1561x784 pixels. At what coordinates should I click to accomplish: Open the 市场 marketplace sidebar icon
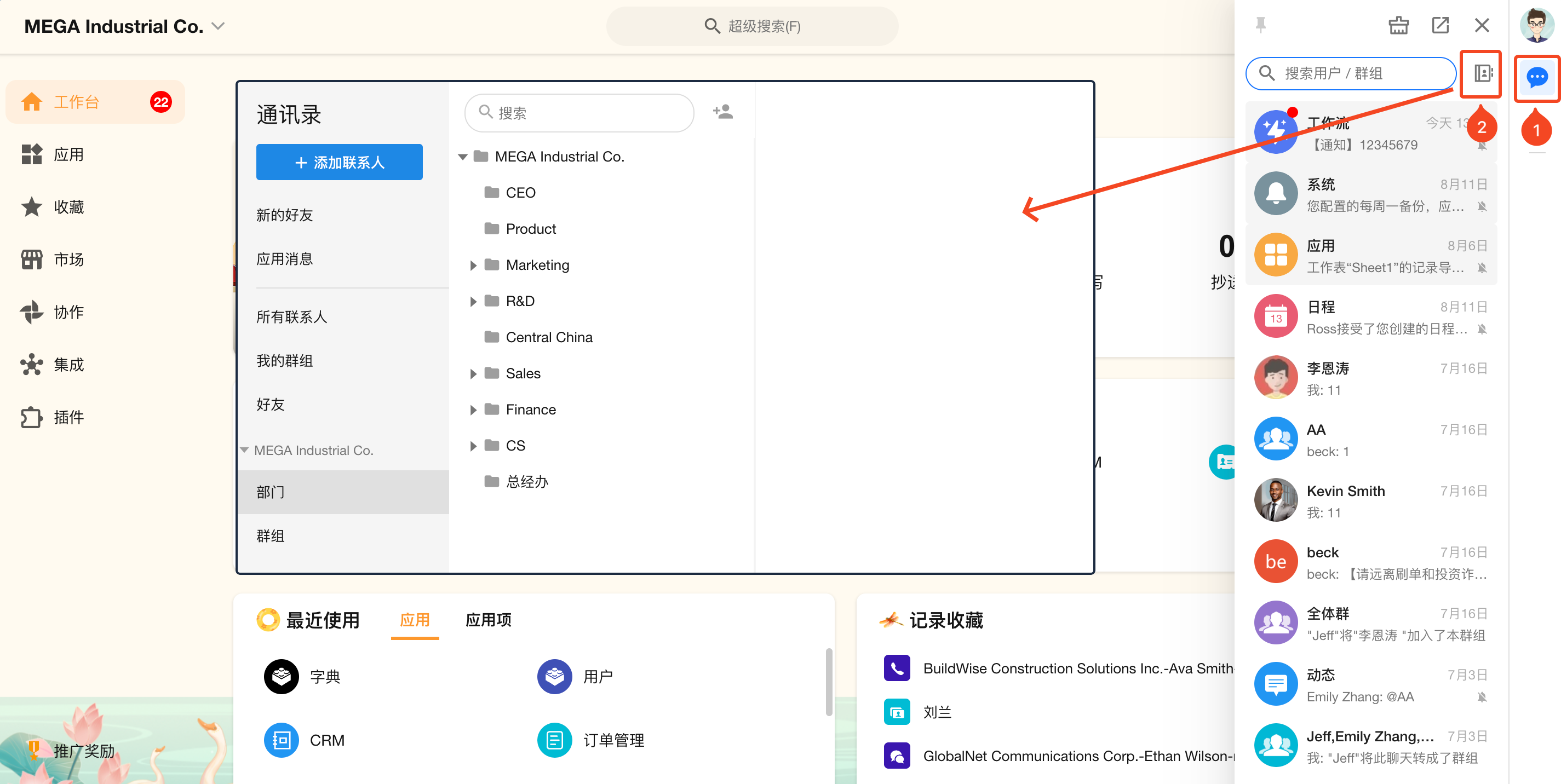tap(32, 260)
